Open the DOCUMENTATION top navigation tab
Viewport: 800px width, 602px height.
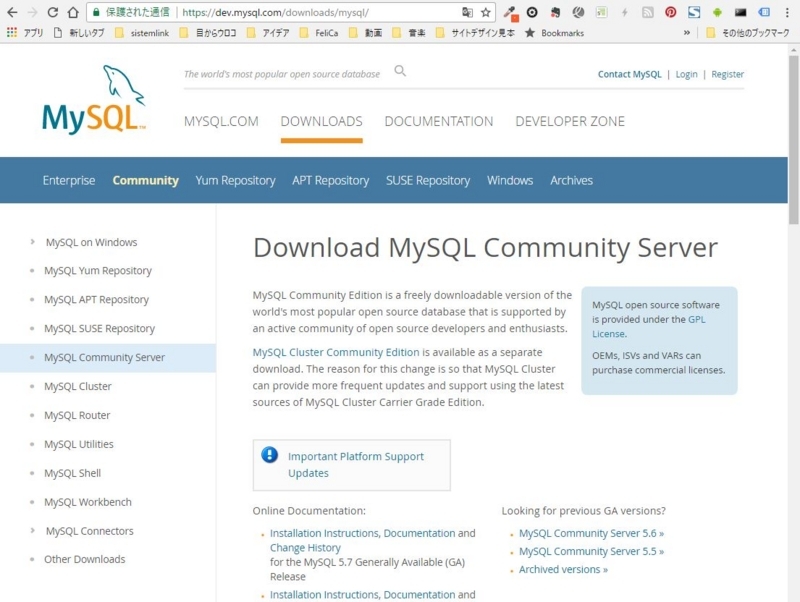pyautogui.click(x=439, y=121)
